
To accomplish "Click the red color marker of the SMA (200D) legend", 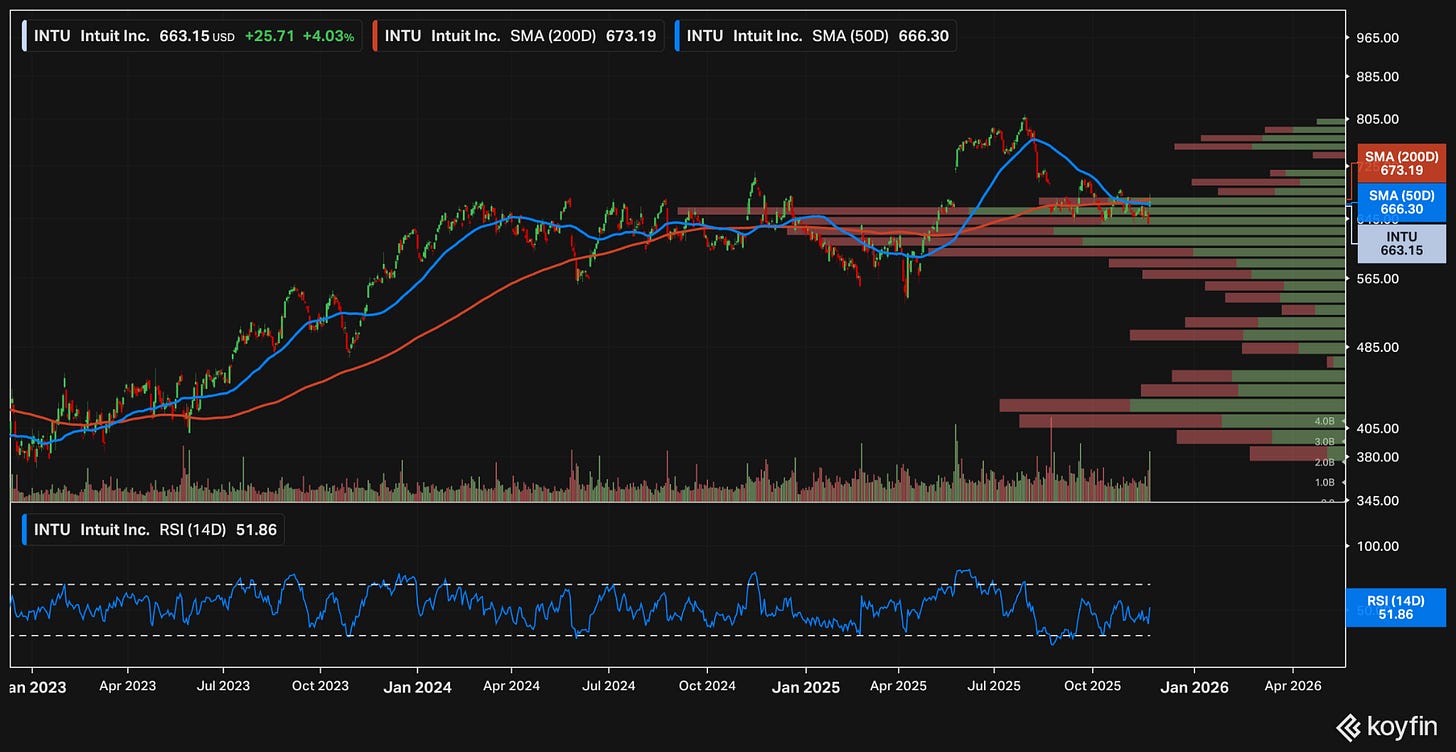I will [x=375, y=36].
